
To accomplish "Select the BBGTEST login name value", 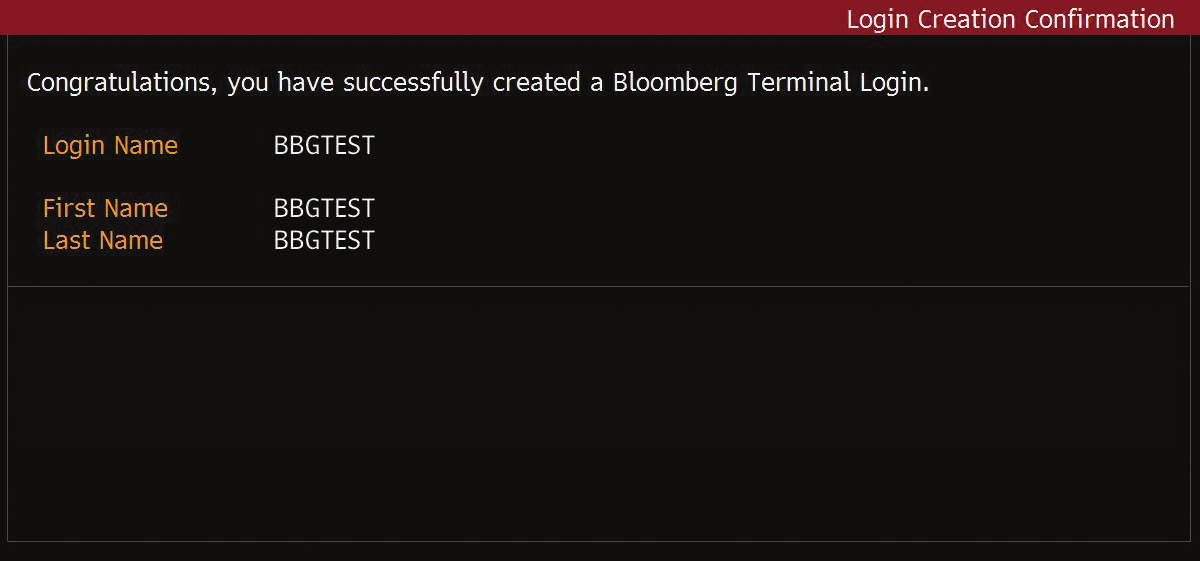I will 324,145.
